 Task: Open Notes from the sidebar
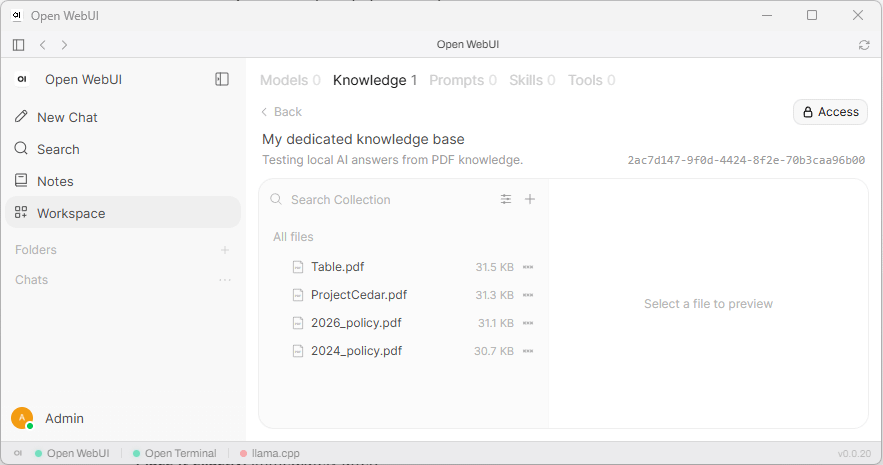(x=123, y=181)
